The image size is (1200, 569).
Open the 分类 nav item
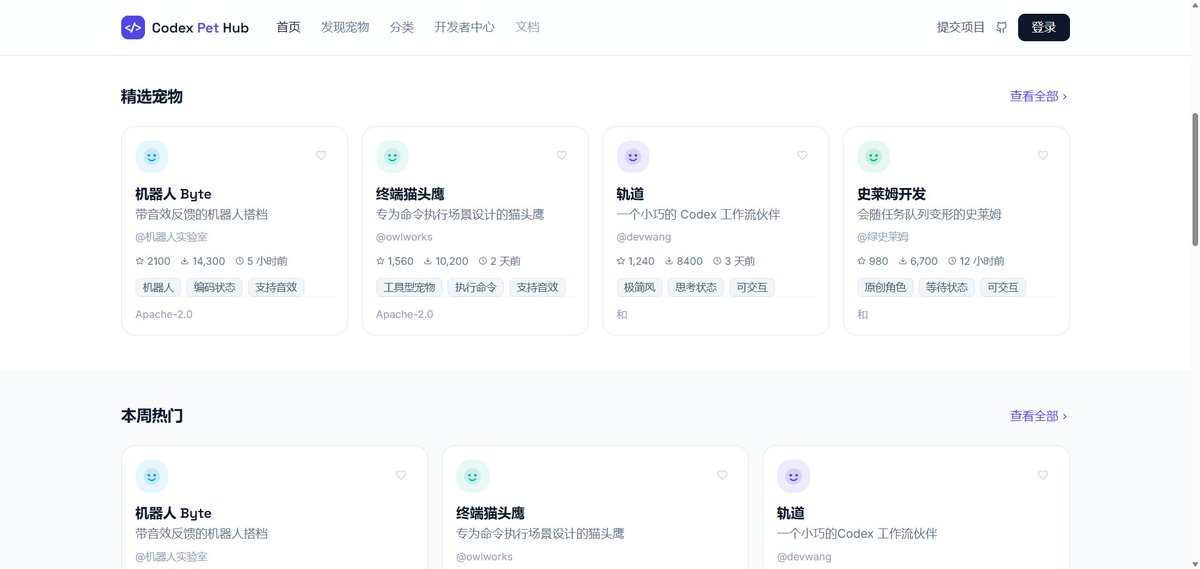[x=402, y=27]
